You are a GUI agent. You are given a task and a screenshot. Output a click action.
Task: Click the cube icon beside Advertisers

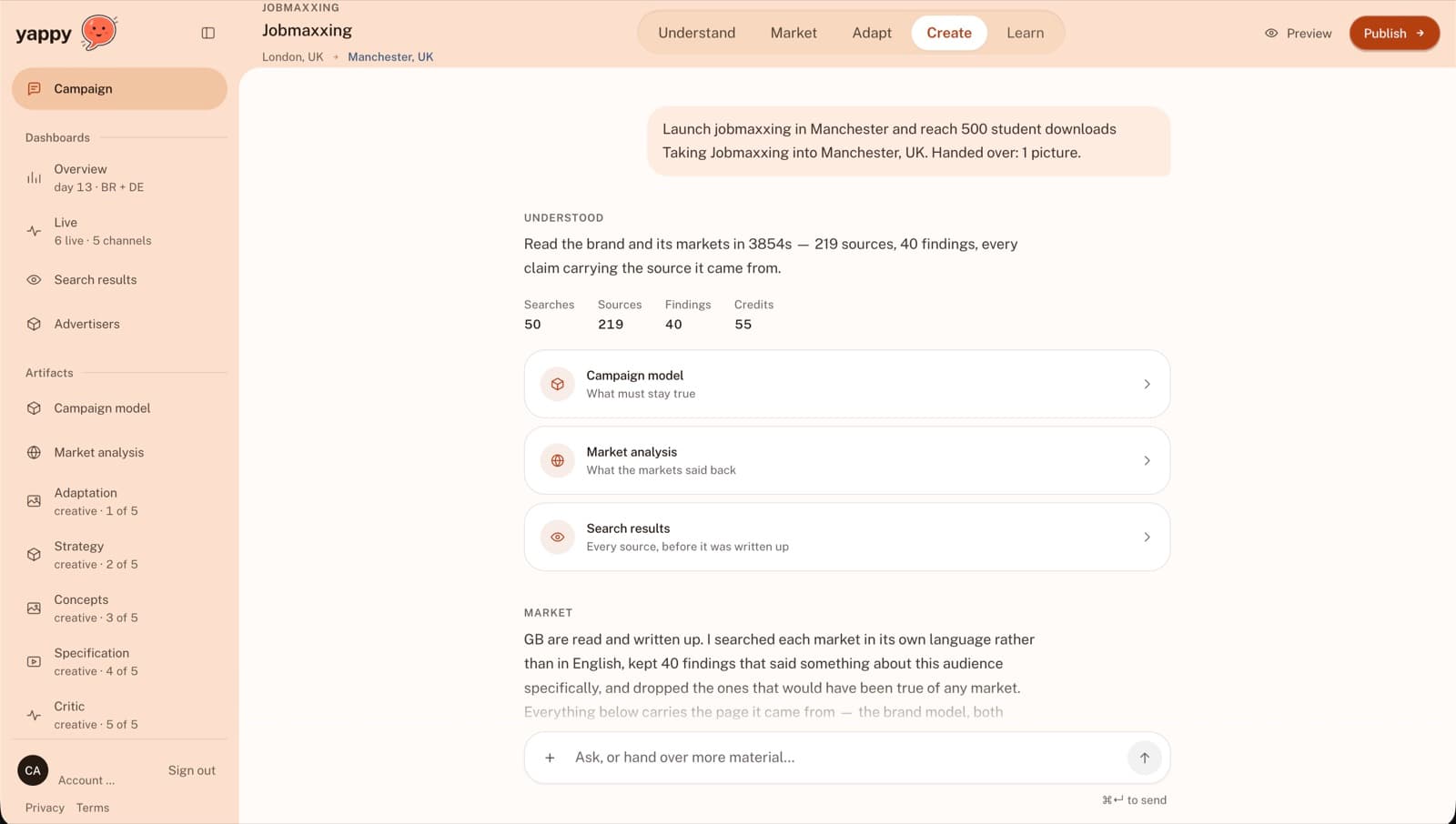[34, 324]
